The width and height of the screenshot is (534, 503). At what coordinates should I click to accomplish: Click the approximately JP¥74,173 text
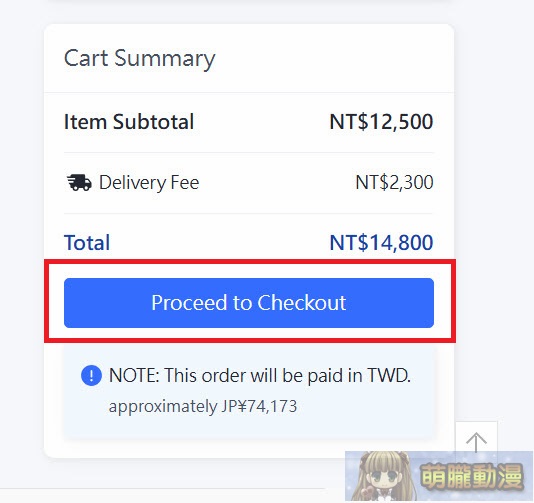(x=203, y=406)
